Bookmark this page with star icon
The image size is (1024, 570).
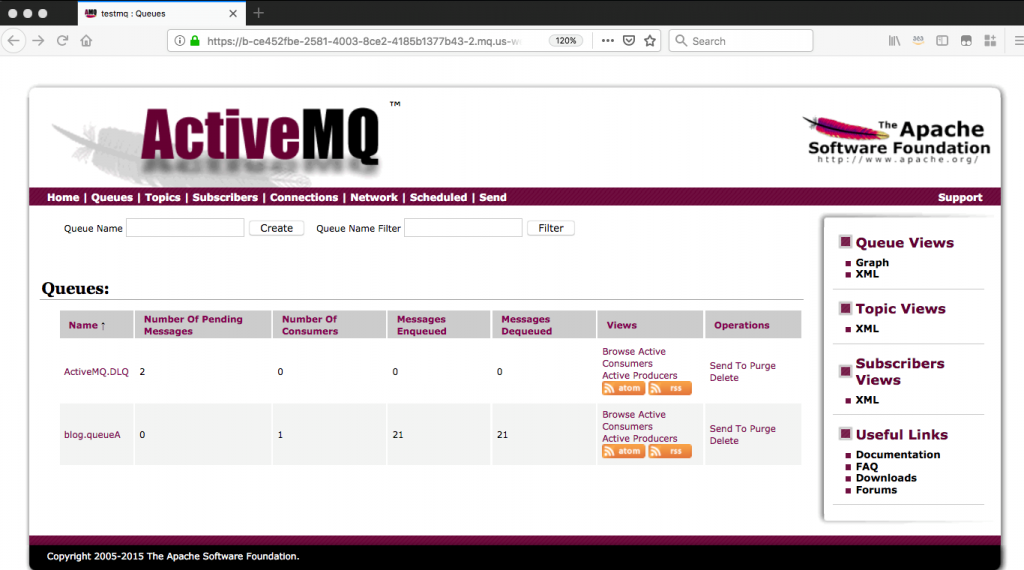[x=650, y=40]
